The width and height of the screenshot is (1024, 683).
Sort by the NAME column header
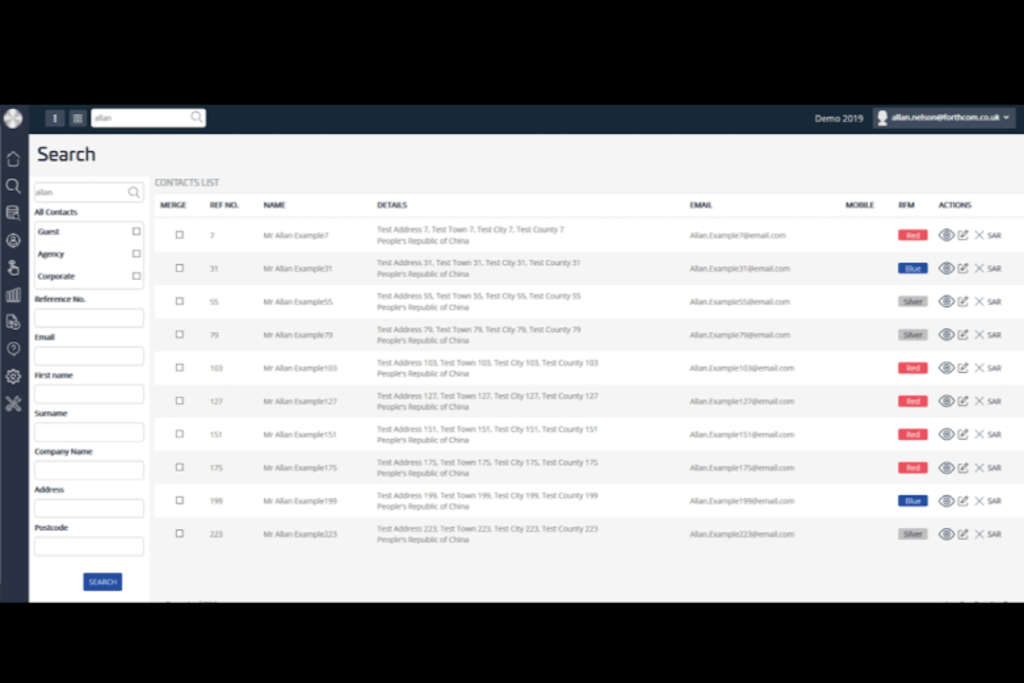275,205
